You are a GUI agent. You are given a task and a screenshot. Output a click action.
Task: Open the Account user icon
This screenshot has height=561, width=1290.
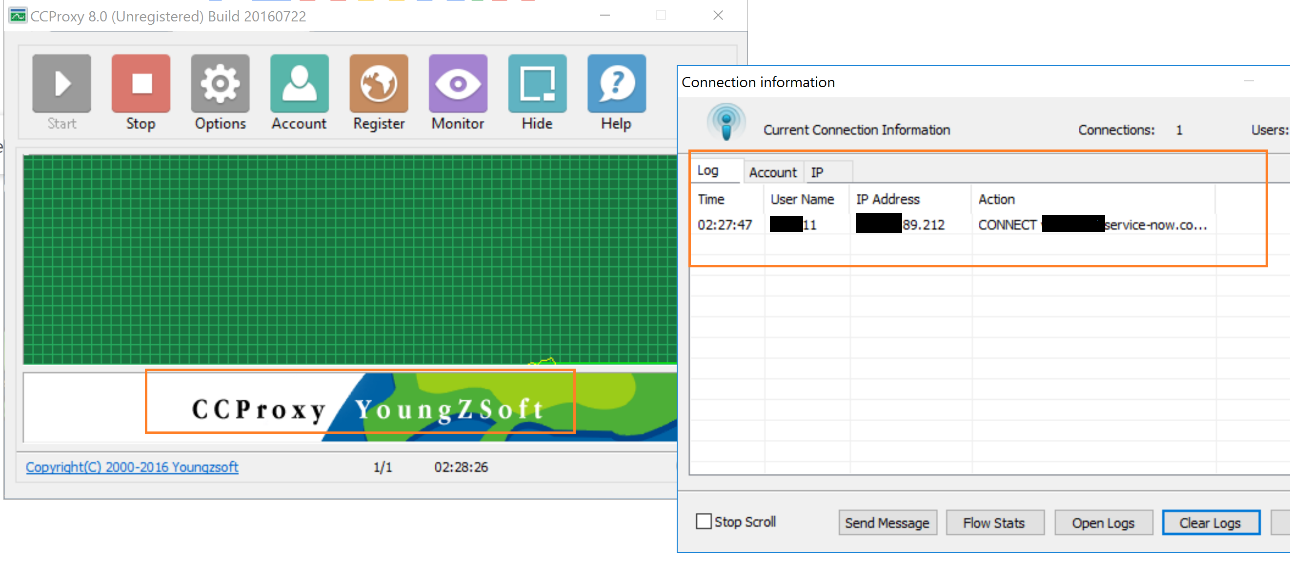[299, 84]
